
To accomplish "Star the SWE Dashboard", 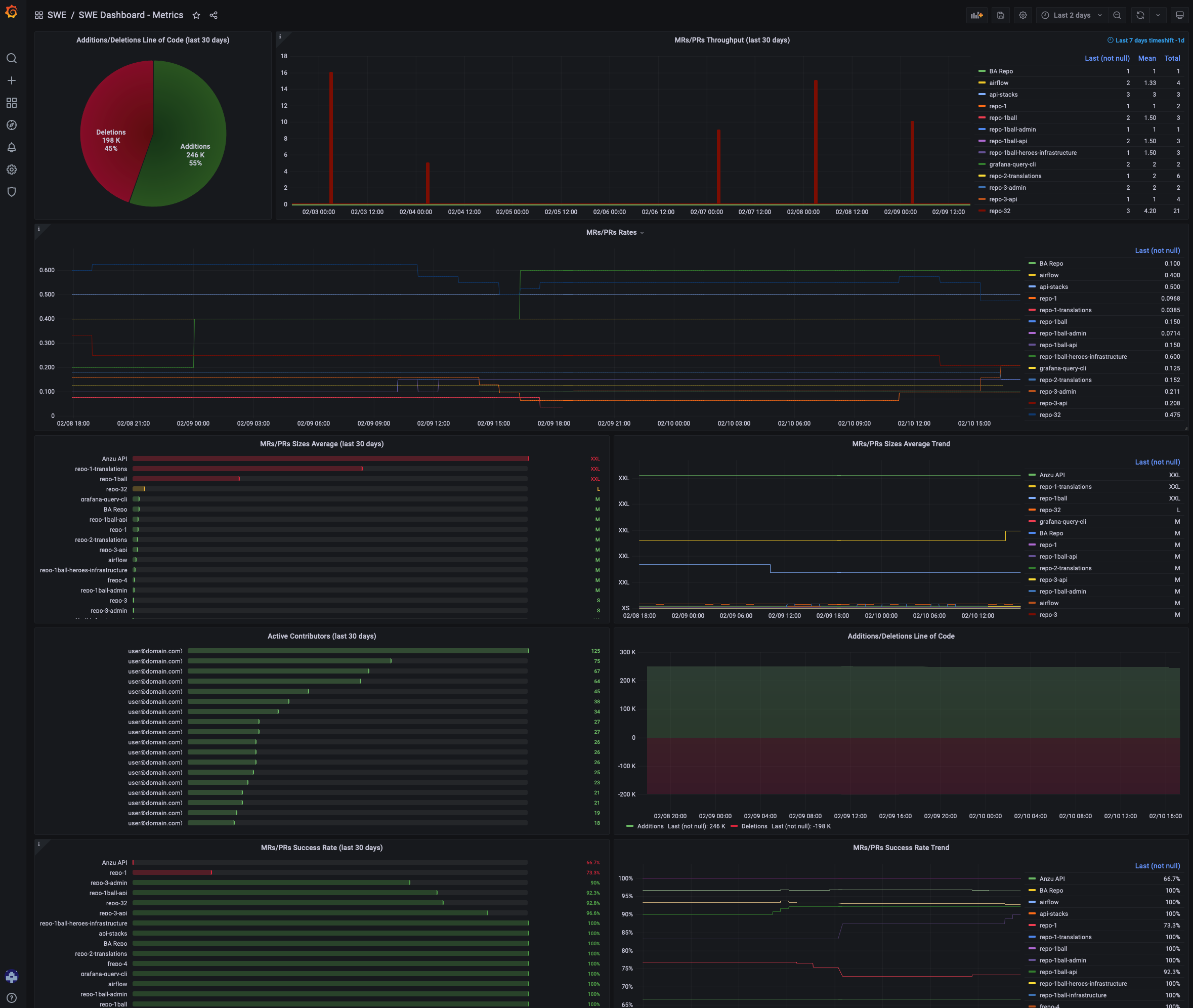I will pyautogui.click(x=196, y=15).
